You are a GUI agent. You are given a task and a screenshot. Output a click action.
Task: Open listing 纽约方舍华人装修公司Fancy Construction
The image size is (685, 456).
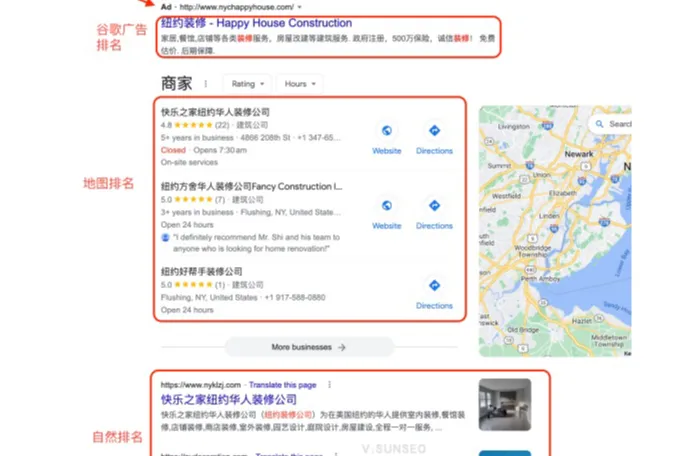click(252, 187)
